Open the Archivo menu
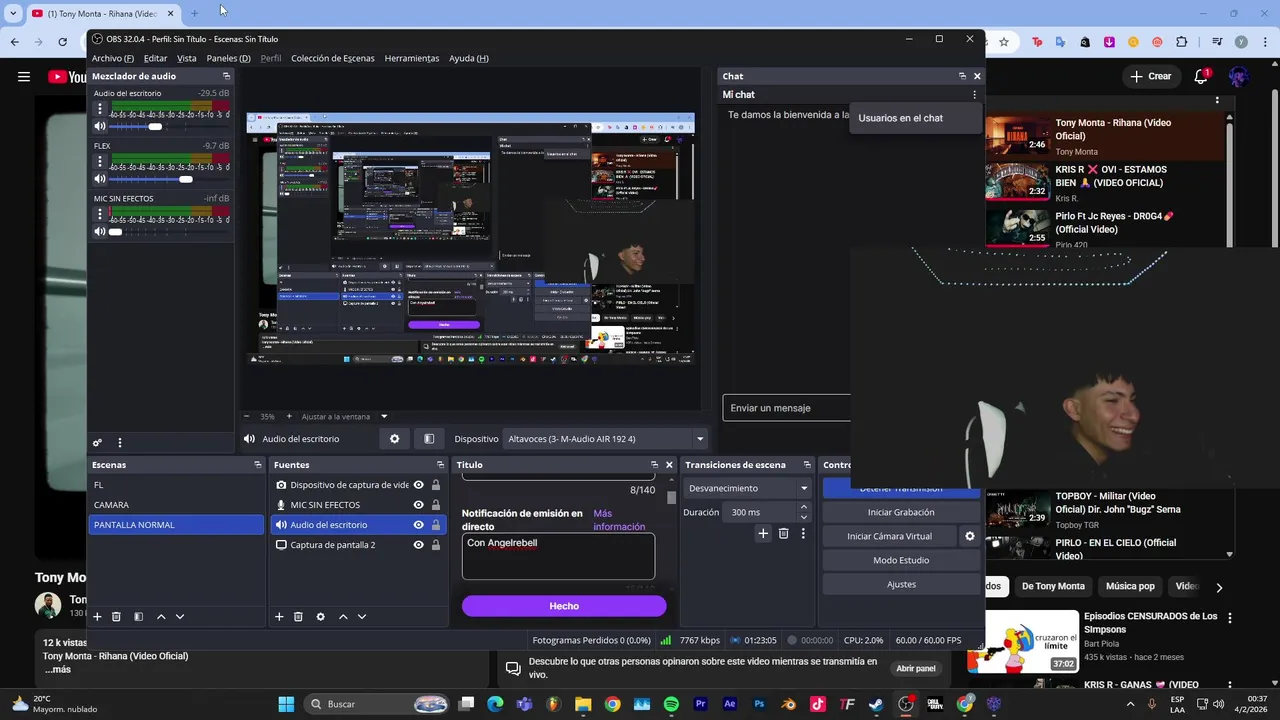This screenshot has height=720, width=1280. pos(112,58)
